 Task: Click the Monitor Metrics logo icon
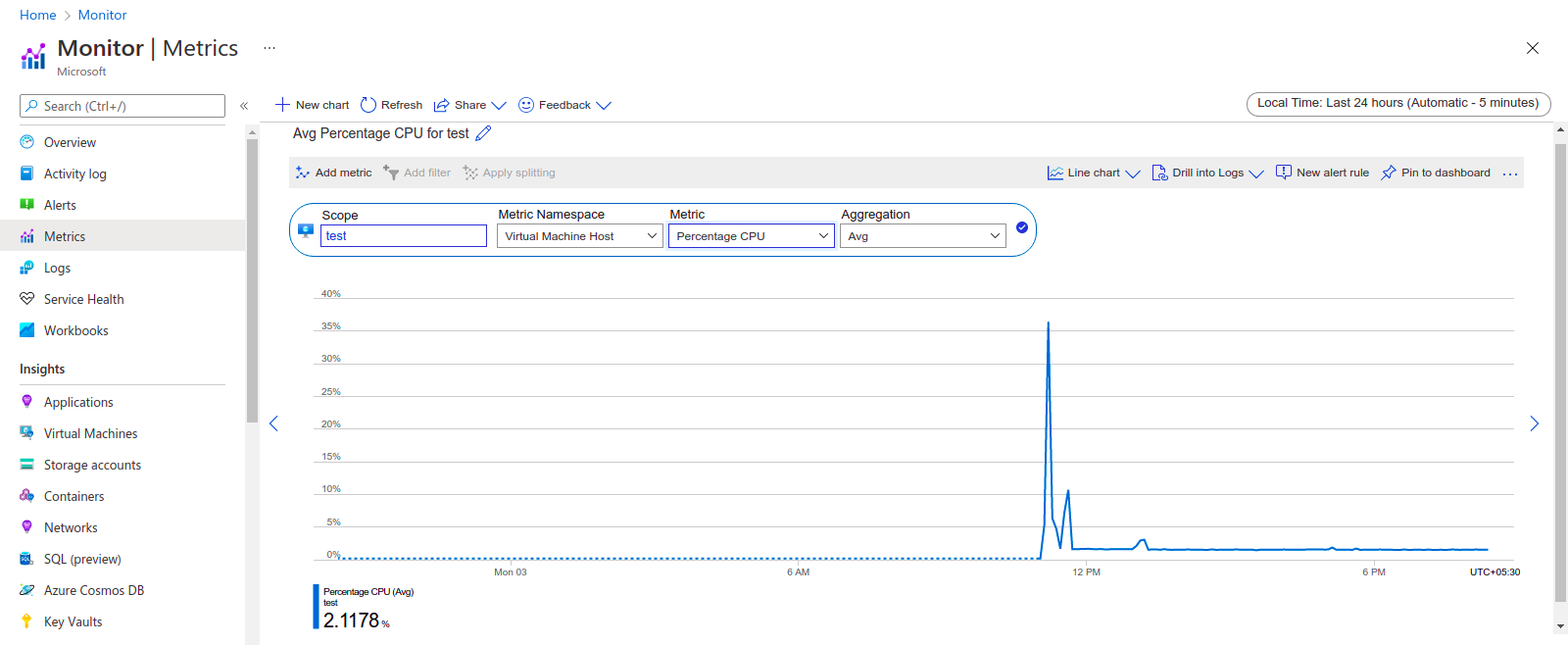[33, 57]
